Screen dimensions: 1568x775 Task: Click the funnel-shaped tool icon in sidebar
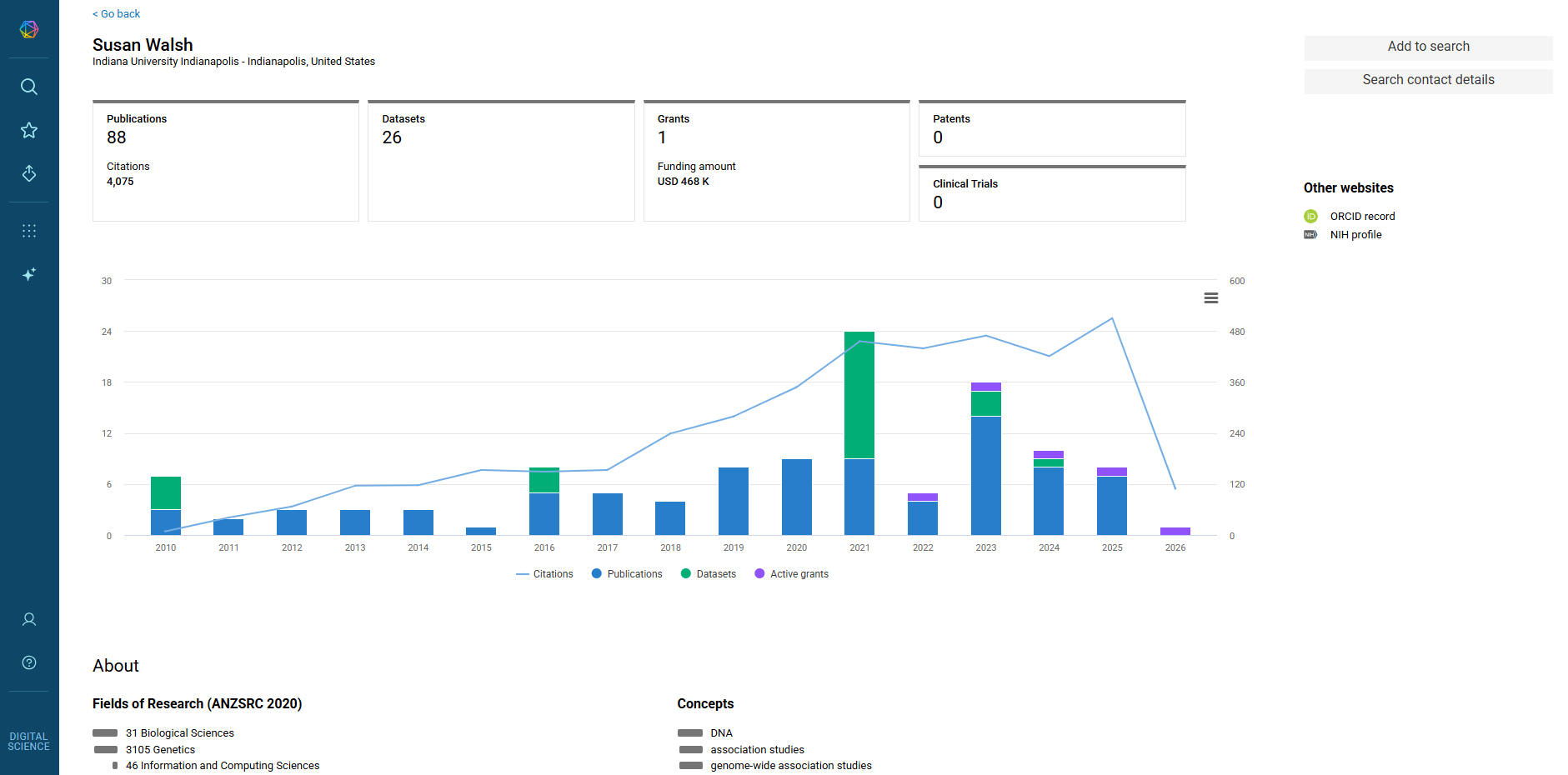28,174
